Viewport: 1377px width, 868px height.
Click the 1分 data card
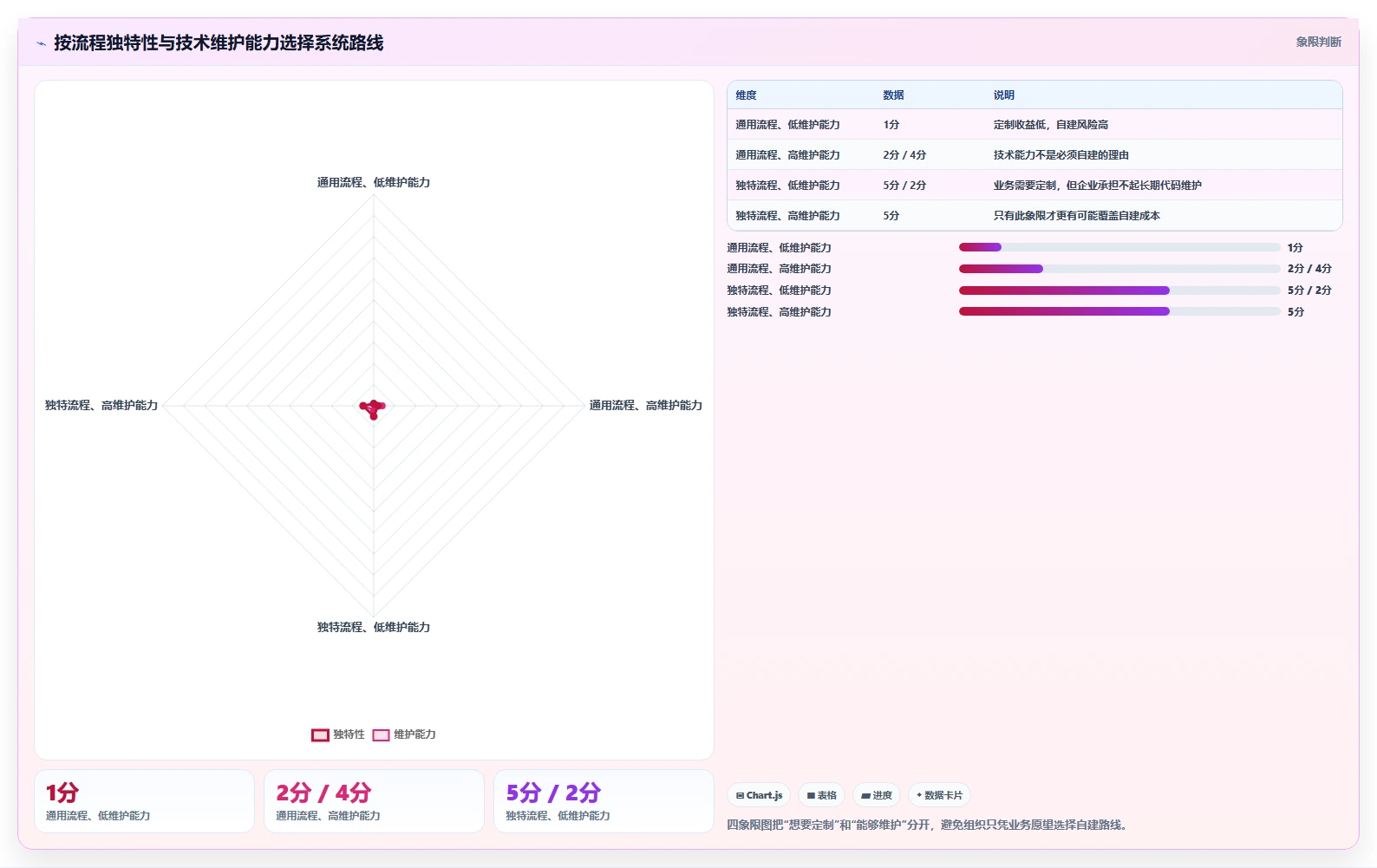tap(144, 801)
